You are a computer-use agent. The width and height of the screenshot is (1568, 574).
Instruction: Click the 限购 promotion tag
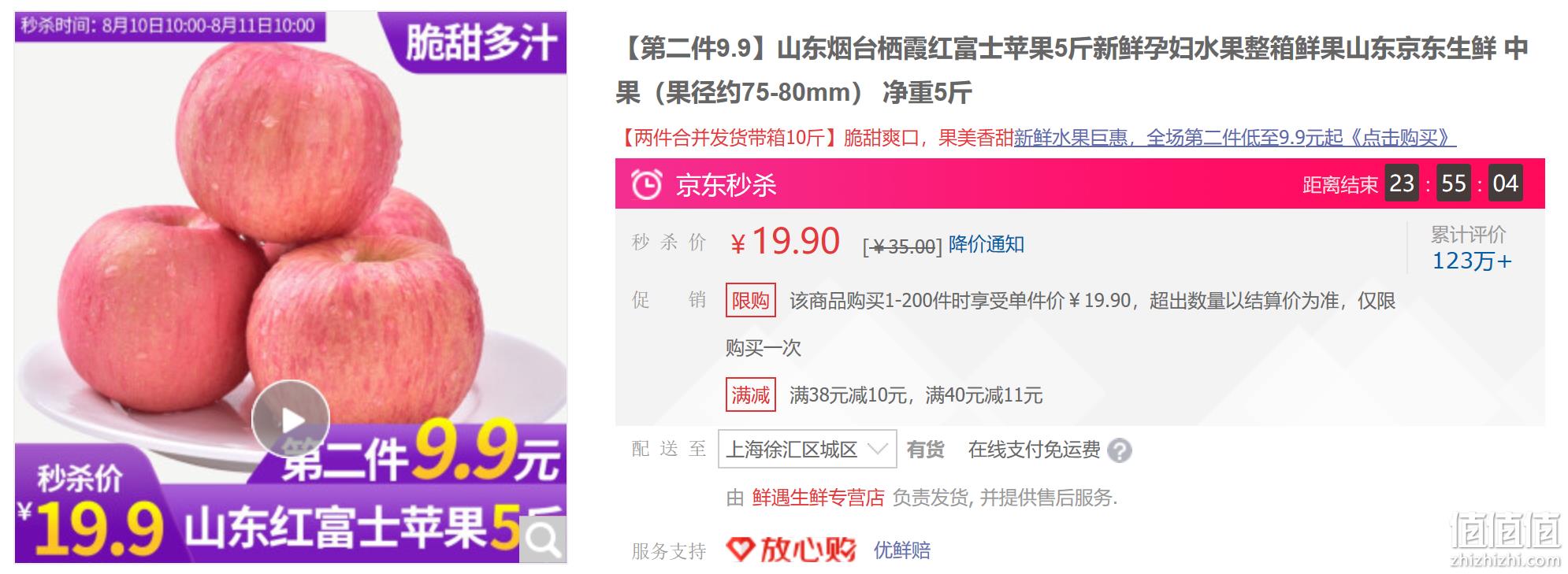click(750, 301)
